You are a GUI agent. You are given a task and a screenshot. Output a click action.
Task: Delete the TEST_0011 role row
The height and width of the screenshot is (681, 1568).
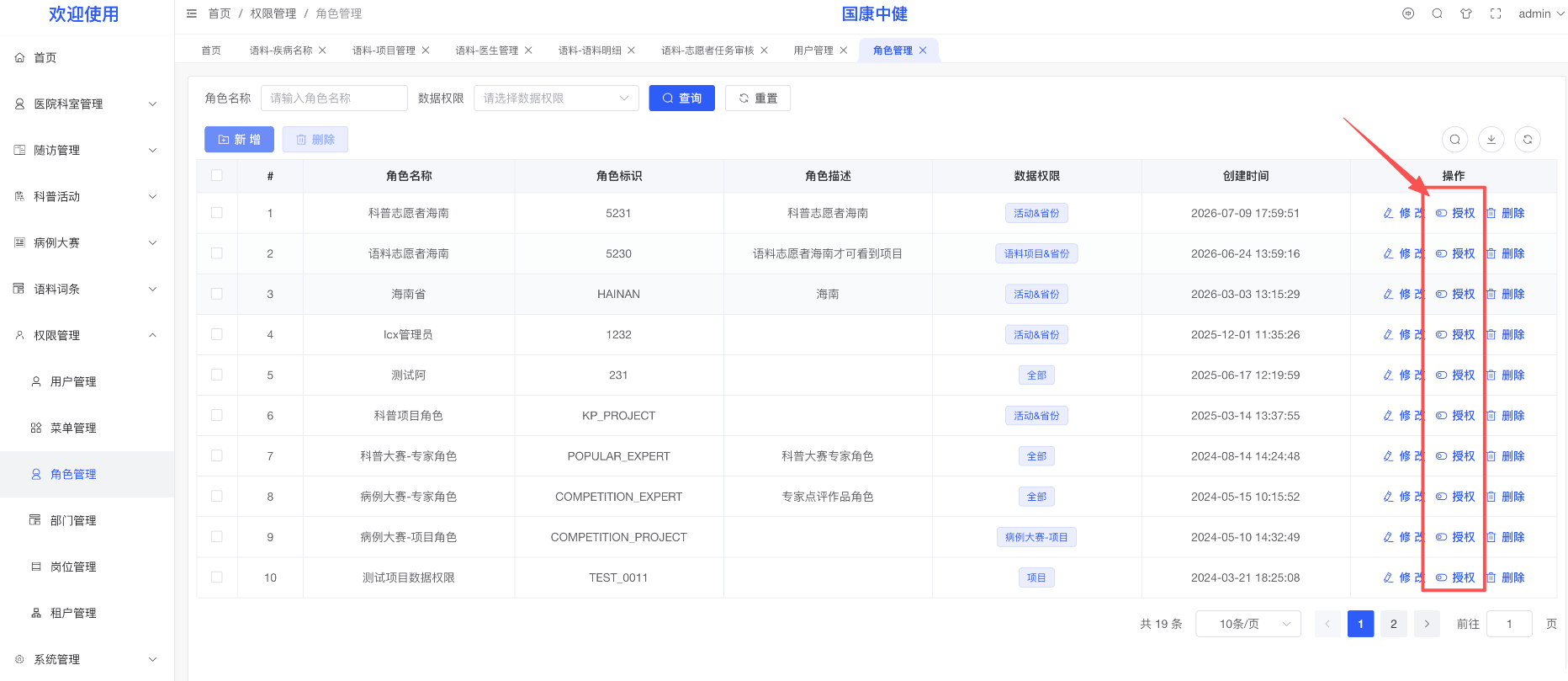(x=1505, y=577)
